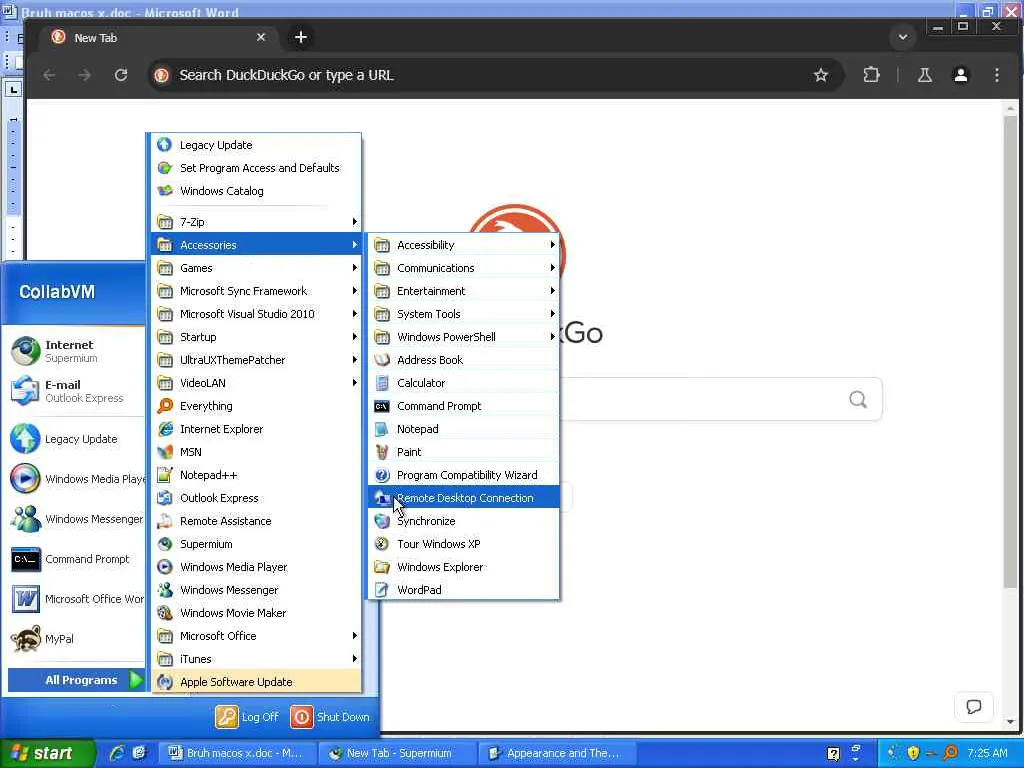Click the Log Off button

[x=248, y=716]
